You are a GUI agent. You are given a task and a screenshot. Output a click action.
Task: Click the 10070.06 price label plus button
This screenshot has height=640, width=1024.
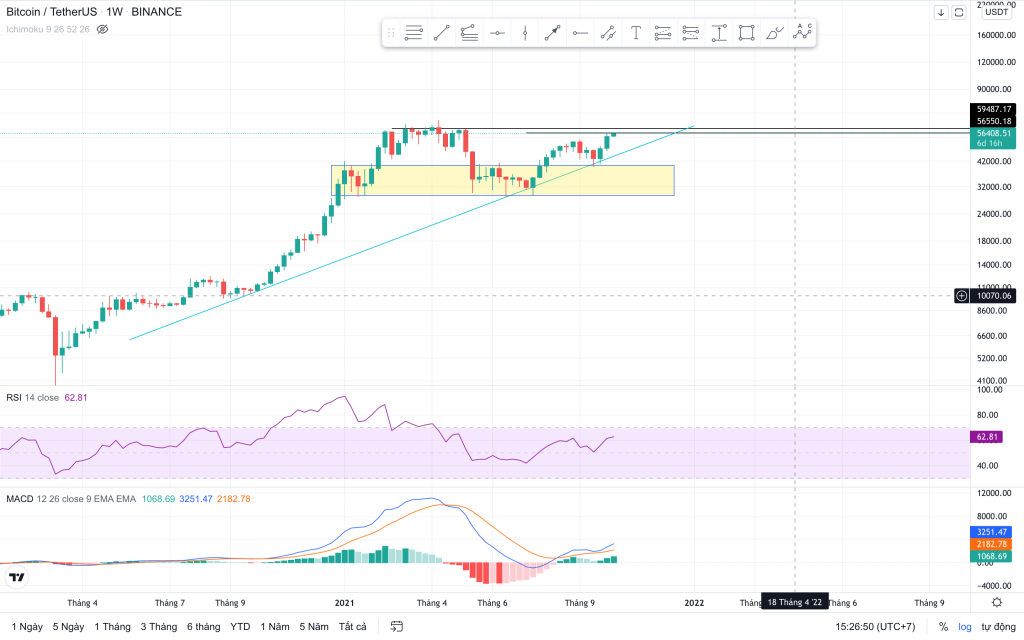point(961,296)
